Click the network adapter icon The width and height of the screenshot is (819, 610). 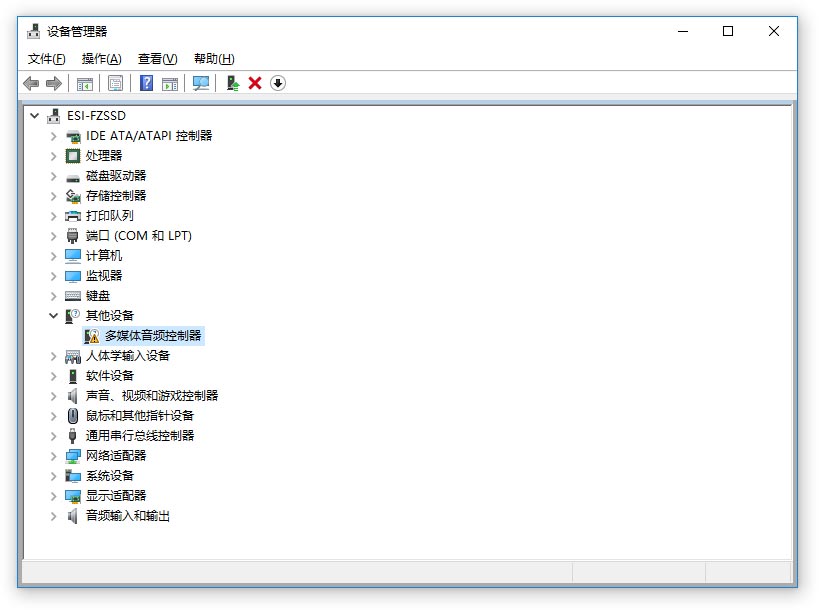(x=73, y=456)
